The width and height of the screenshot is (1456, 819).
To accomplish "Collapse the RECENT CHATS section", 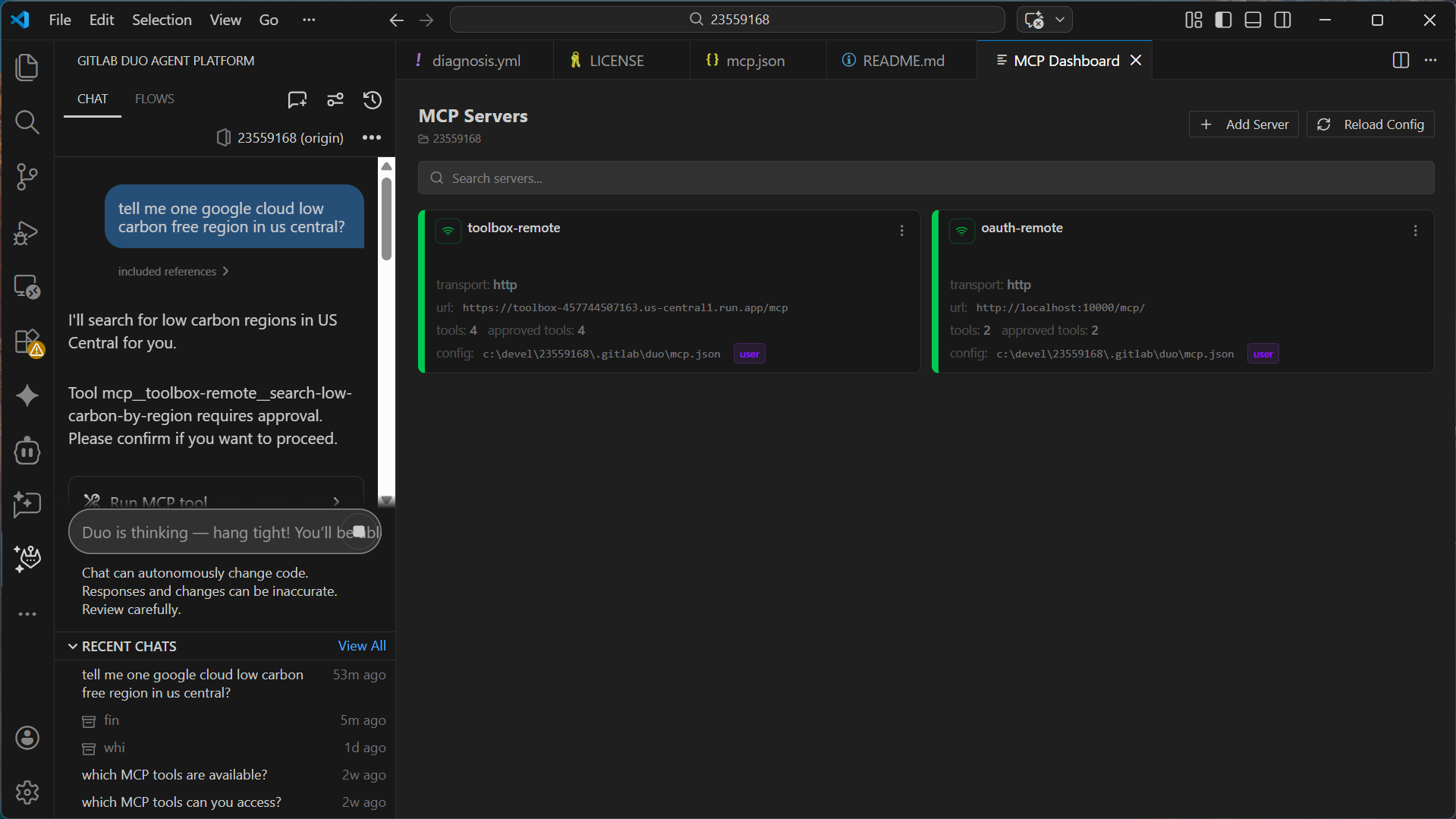I will tap(73, 646).
